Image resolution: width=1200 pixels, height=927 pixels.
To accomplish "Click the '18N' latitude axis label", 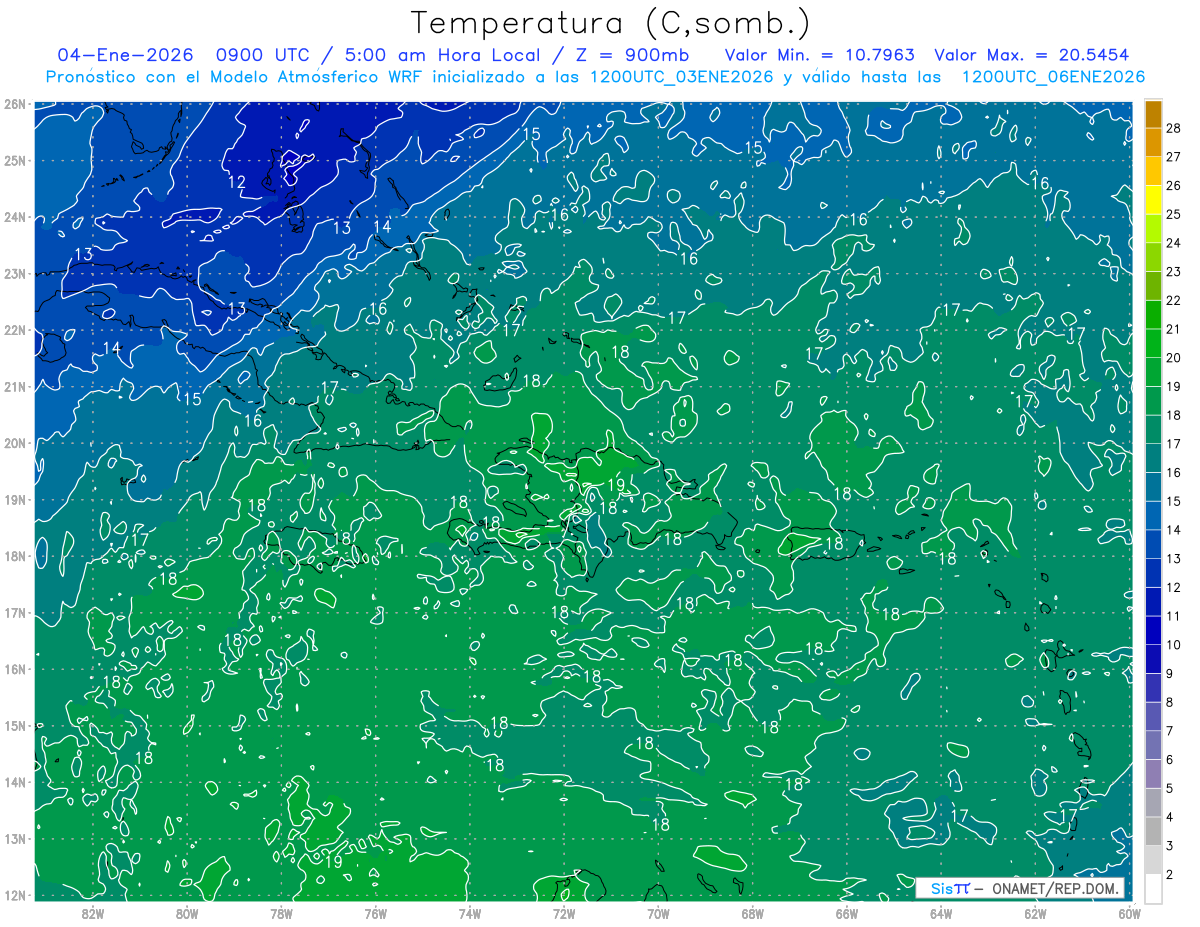I will click(x=14, y=556).
